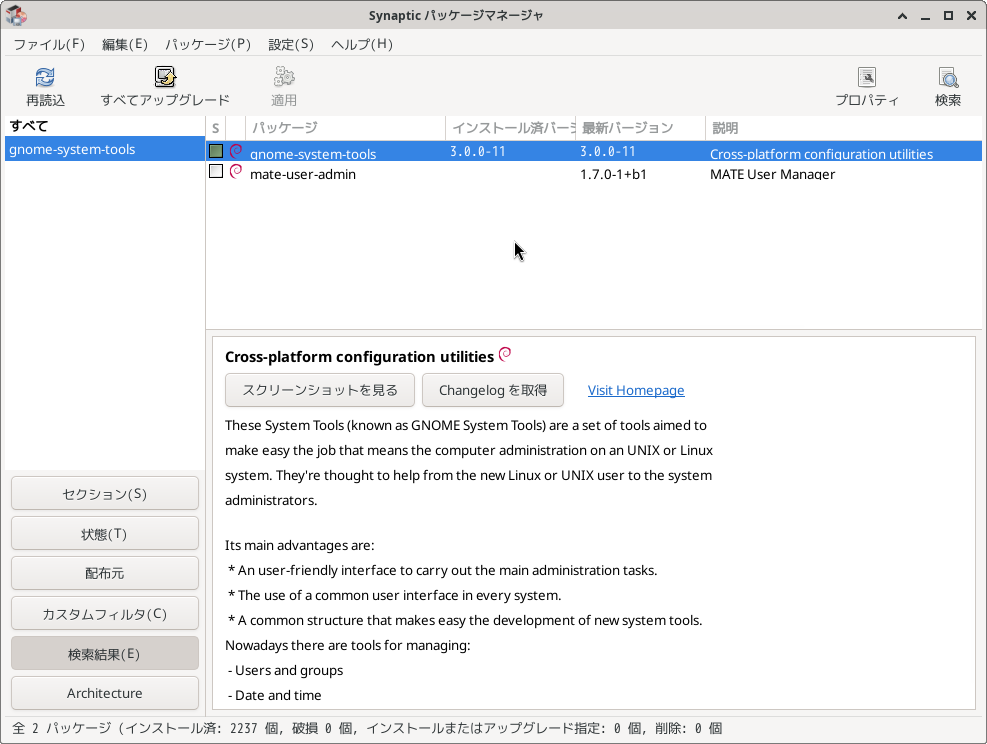Switch to the セクション(S) filter view
Image resolution: width=987 pixels, height=744 pixels.
click(x=104, y=493)
